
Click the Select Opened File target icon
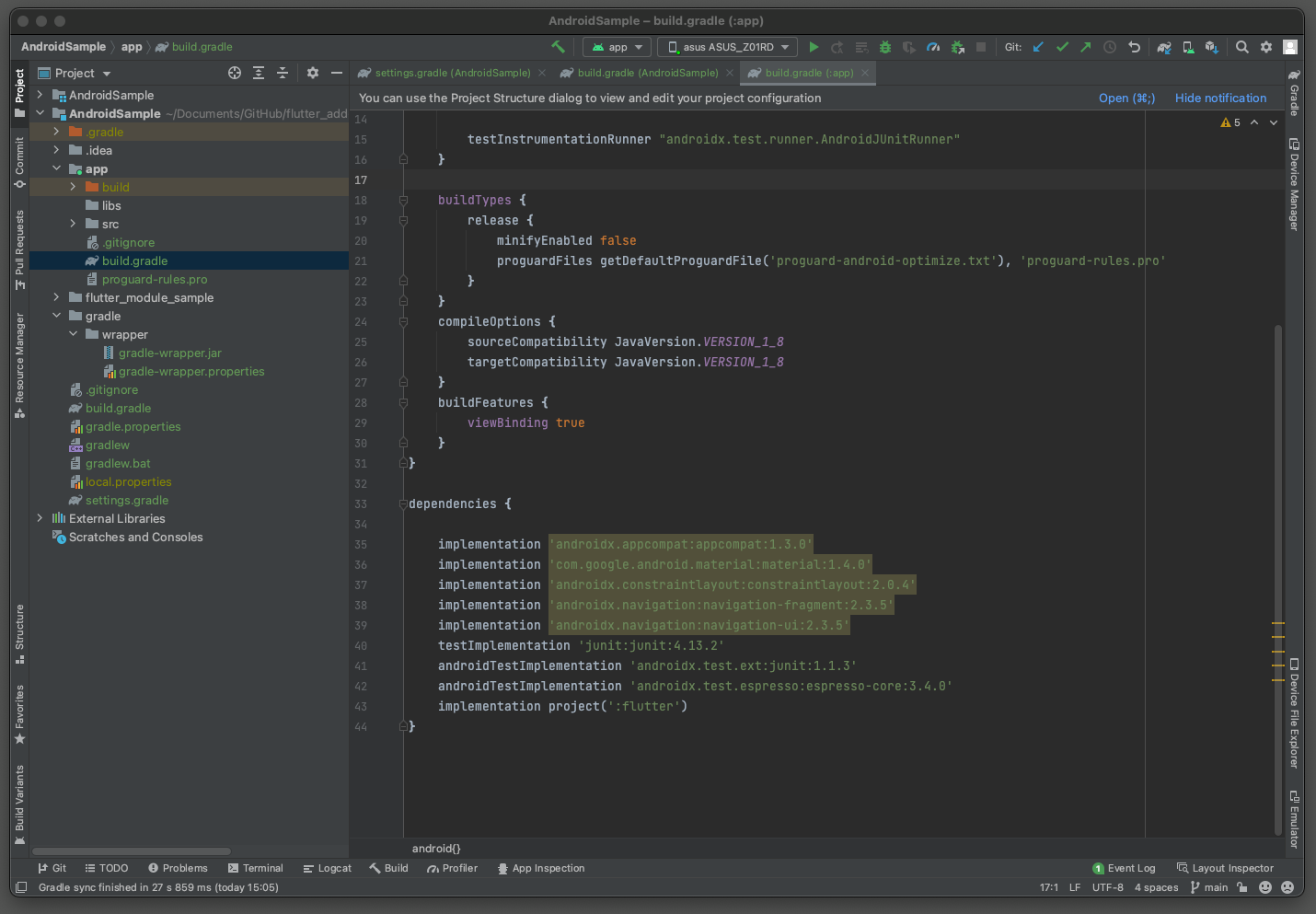[235, 73]
